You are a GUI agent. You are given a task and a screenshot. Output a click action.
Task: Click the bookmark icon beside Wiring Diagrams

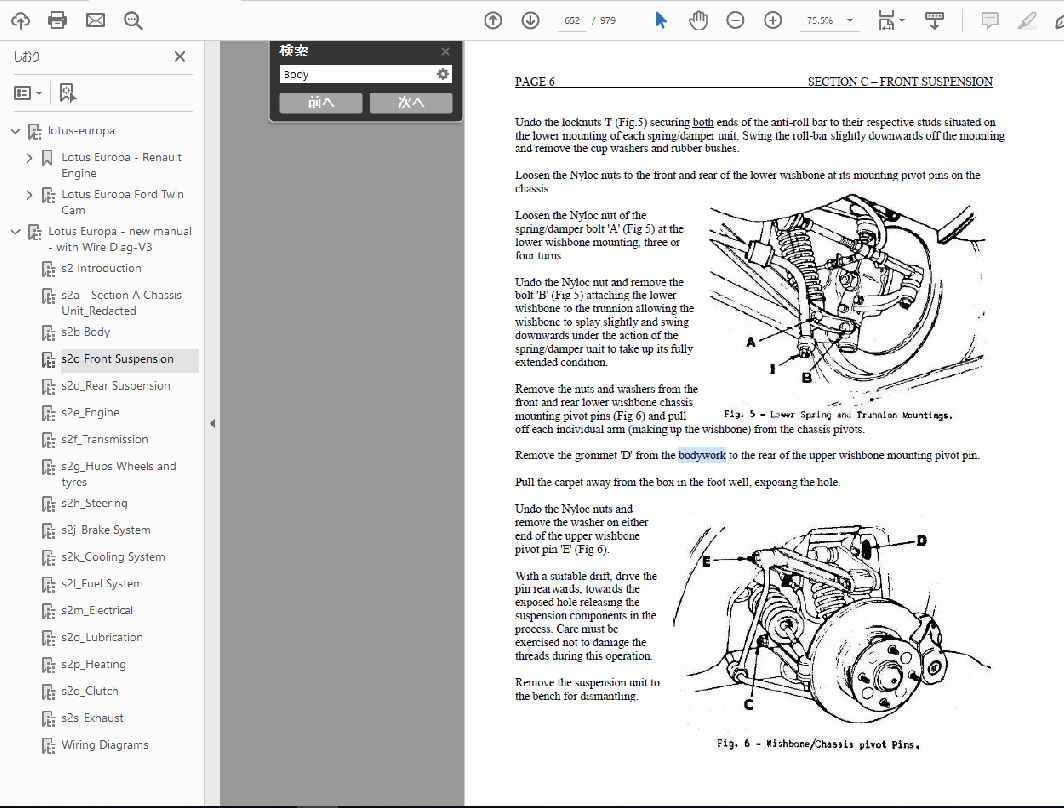[49, 746]
